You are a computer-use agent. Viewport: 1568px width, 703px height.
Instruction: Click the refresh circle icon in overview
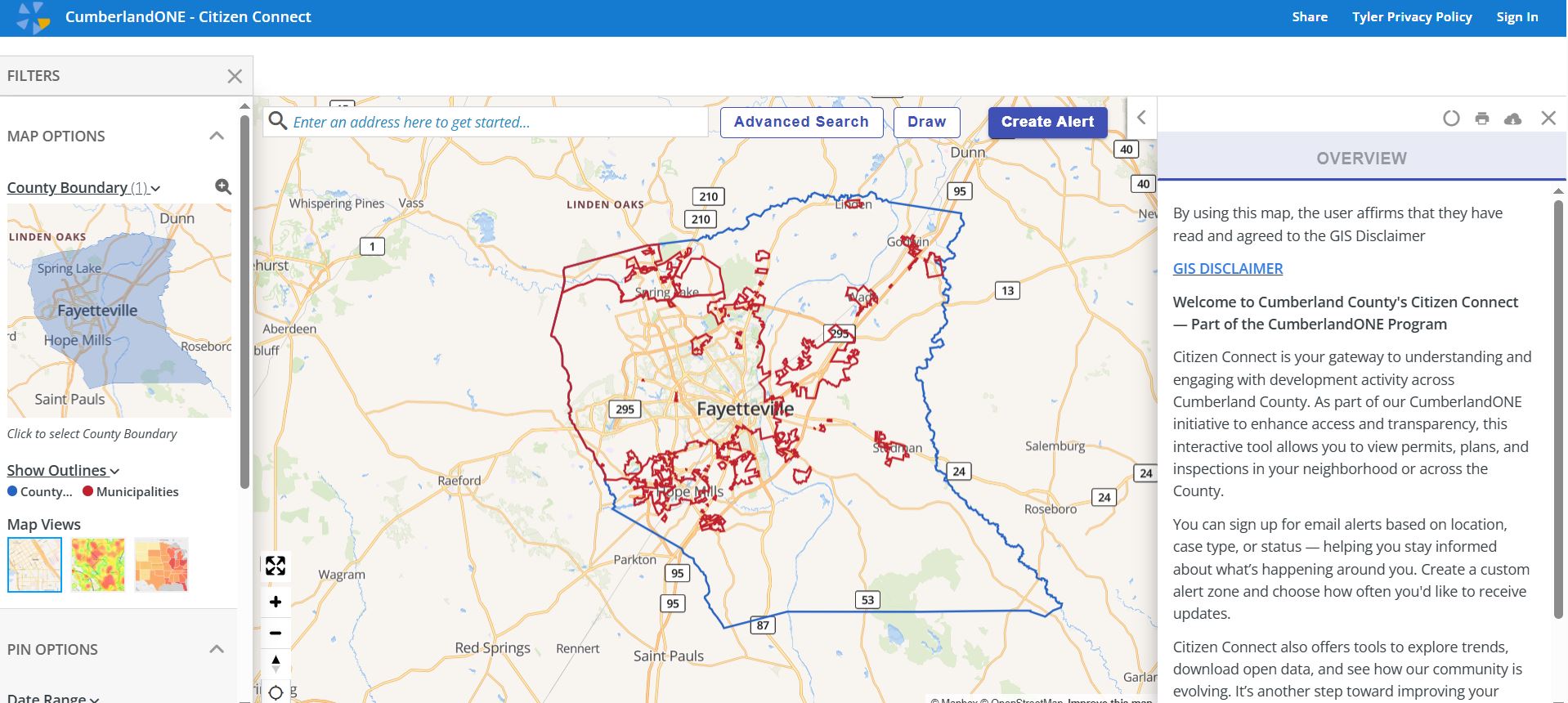click(x=1451, y=119)
